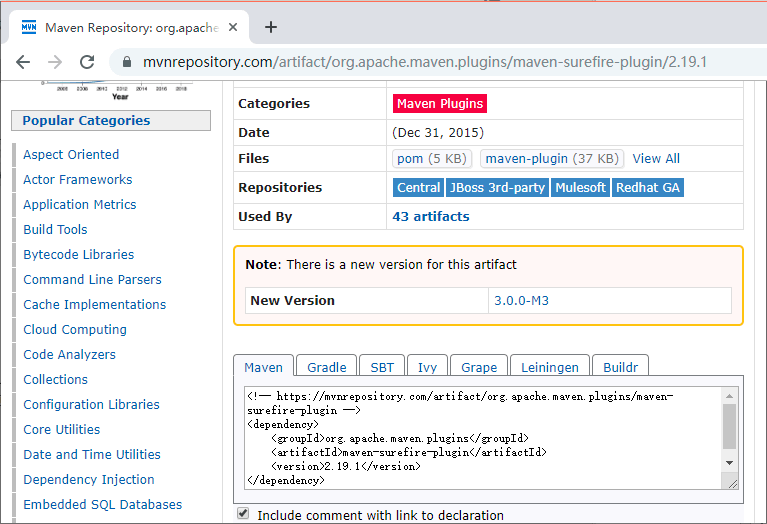Switch to the Gradle tab
This screenshot has width=767, height=524.
tap(326, 367)
